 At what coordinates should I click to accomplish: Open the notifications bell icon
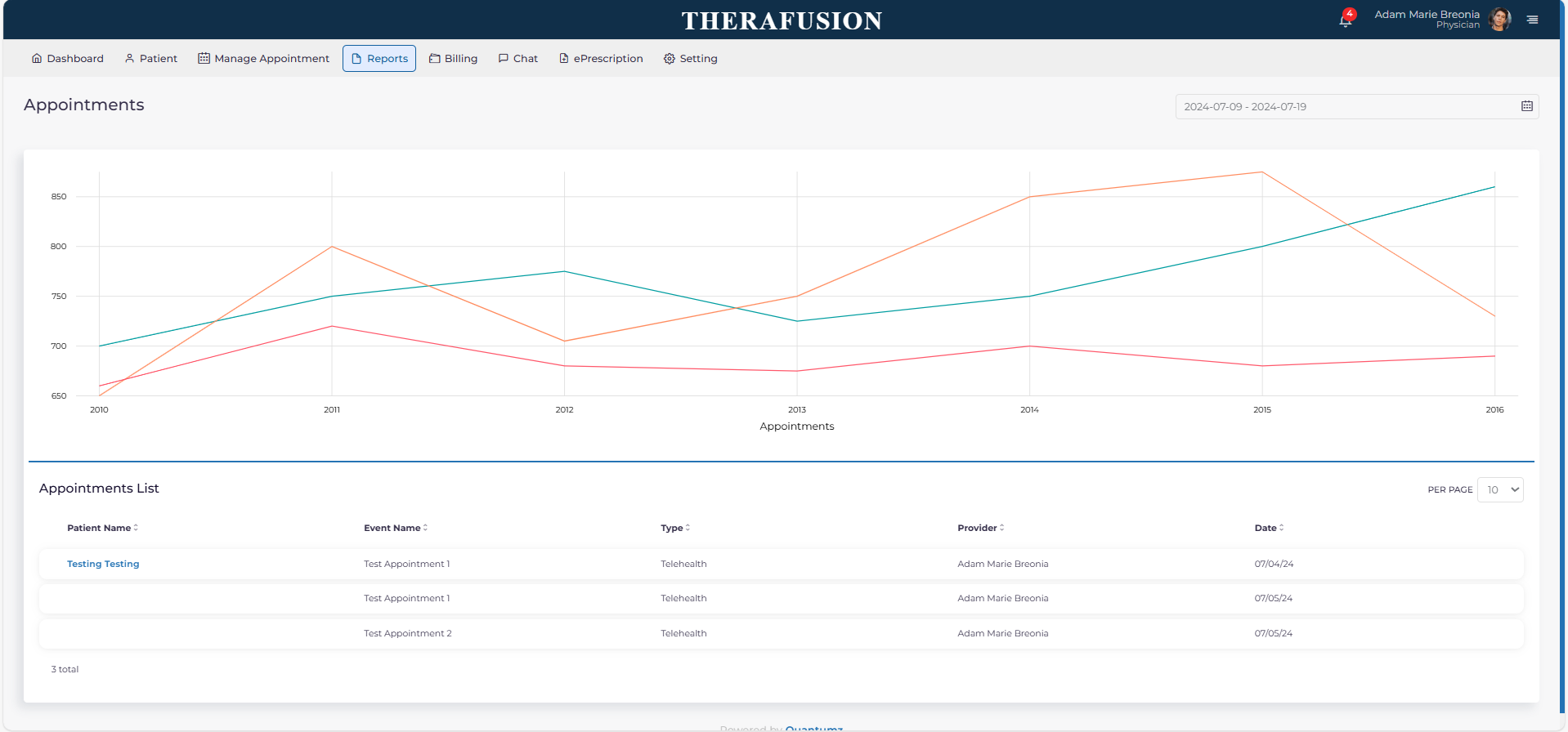pos(1345,20)
